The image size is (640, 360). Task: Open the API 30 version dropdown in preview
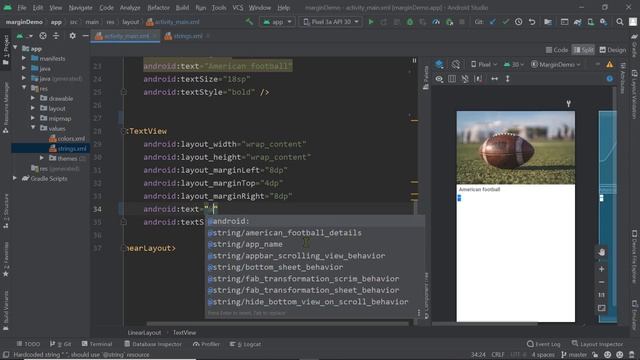(x=513, y=64)
